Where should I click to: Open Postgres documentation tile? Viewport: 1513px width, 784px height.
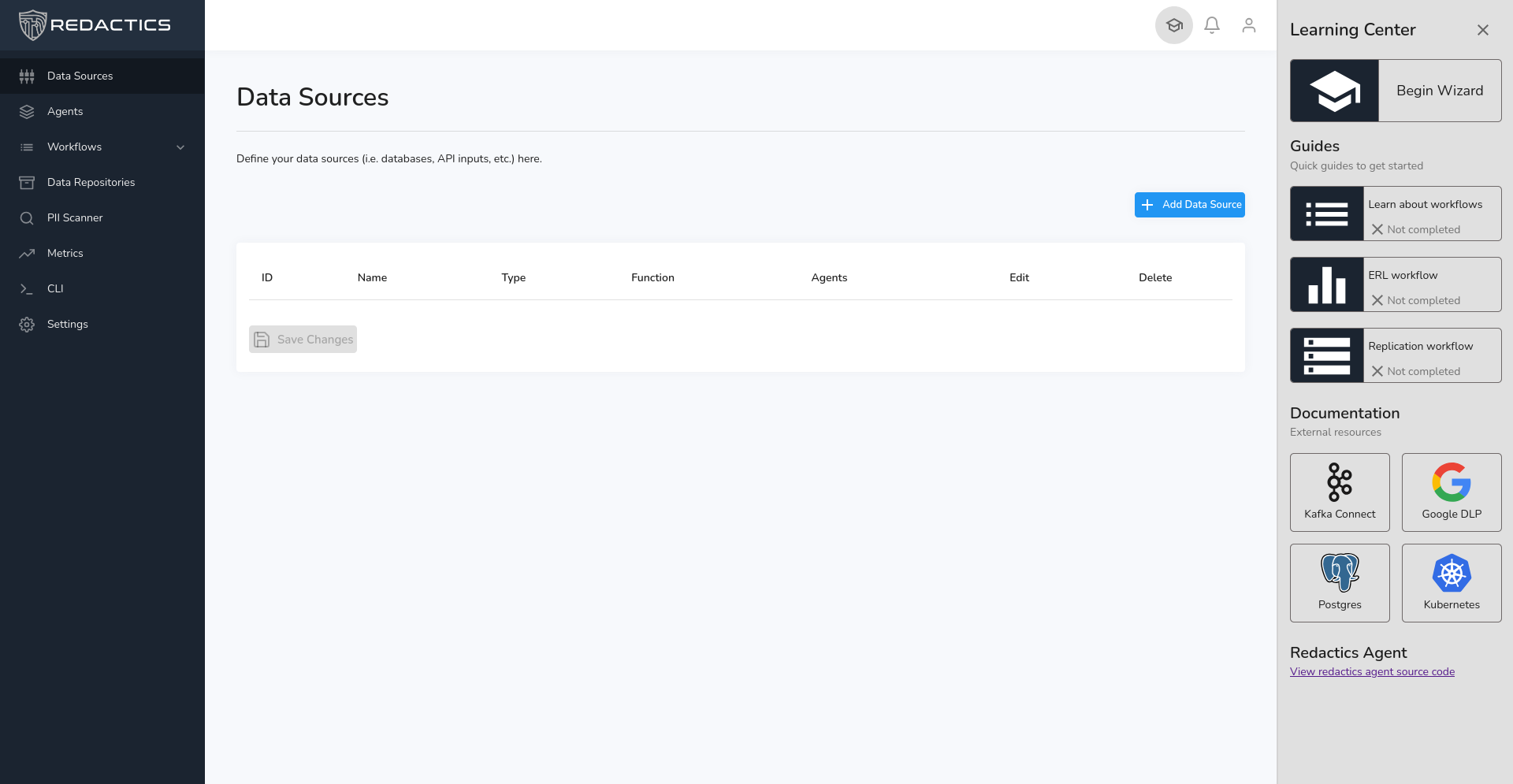pyautogui.click(x=1340, y=583)
